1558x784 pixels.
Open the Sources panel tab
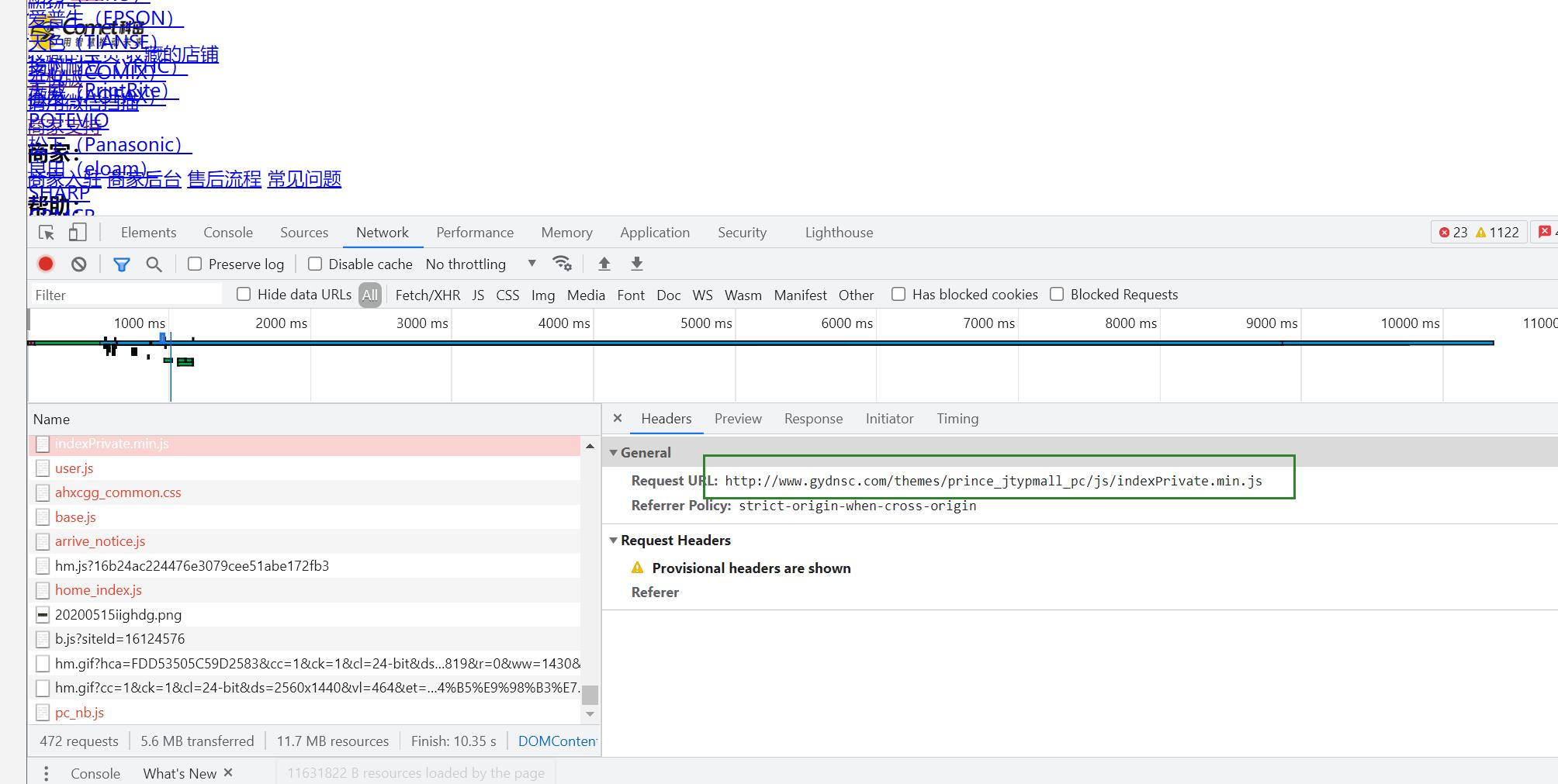(x=304, y=233)
